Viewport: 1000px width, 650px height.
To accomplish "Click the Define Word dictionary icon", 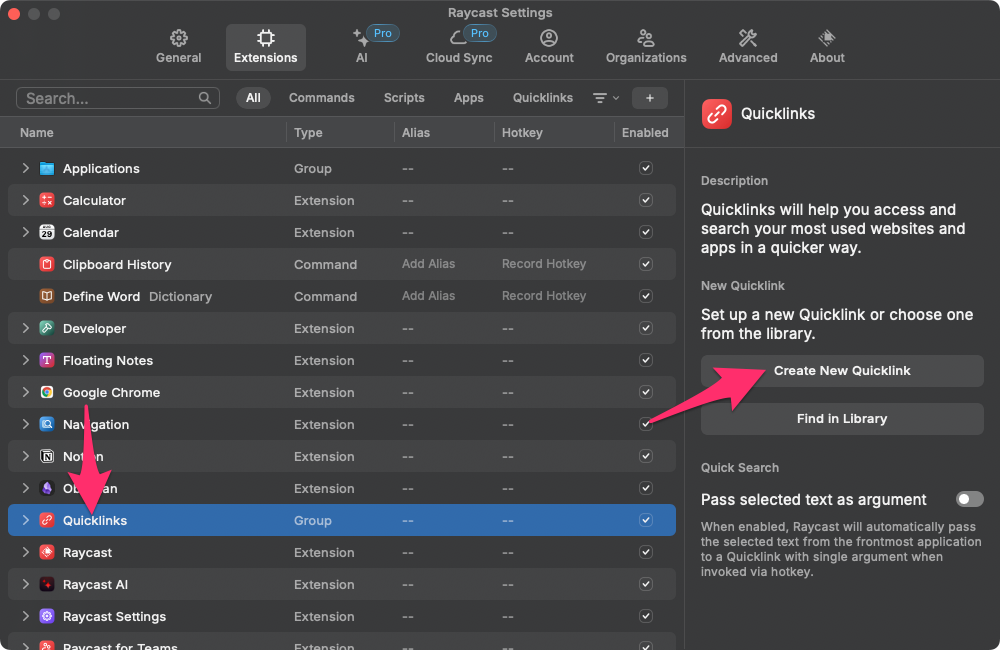I will tap(47, 296).
